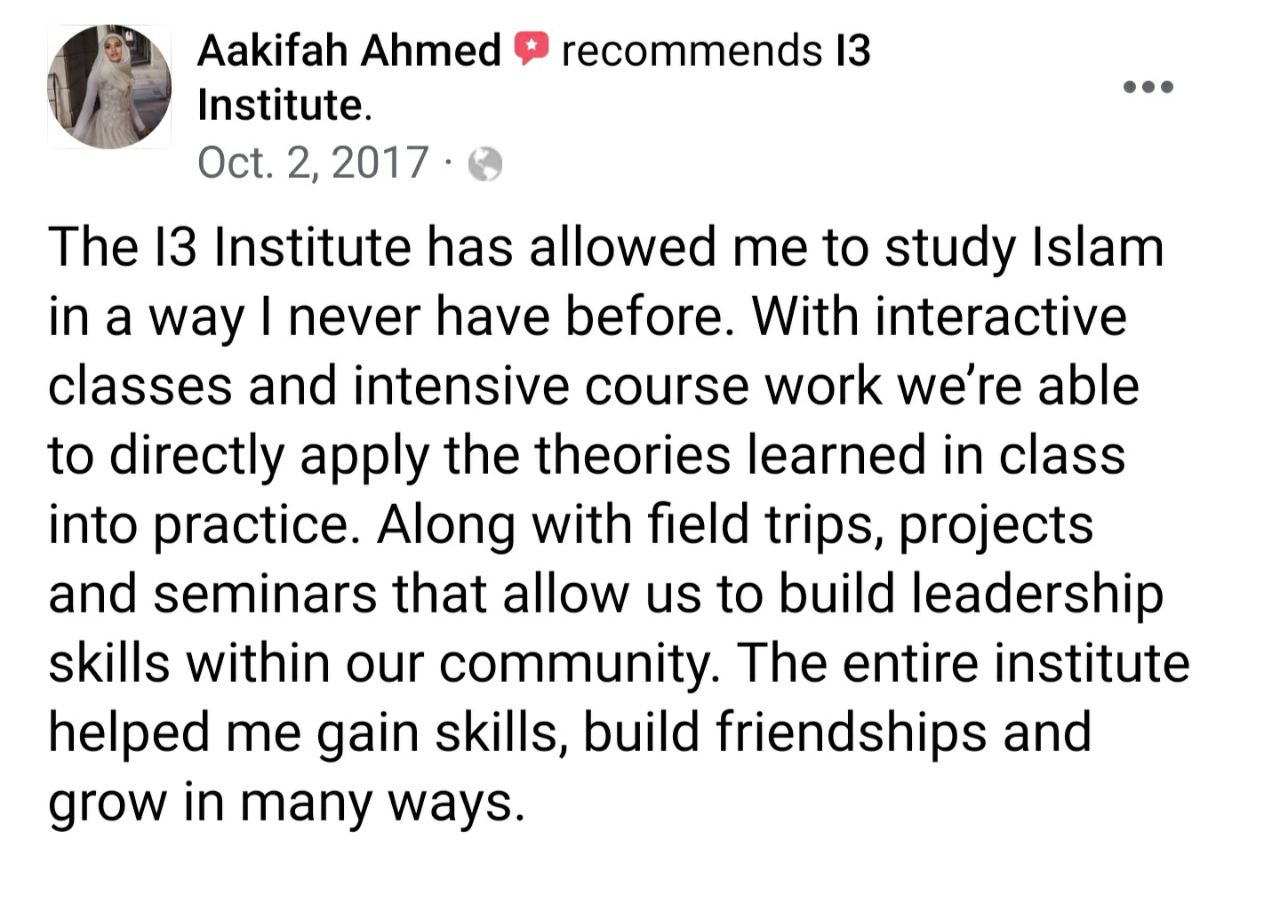Click the line 'helped me gain skills'
Image resolution: width=1280 pixels, height=905 pixels.
569,734
